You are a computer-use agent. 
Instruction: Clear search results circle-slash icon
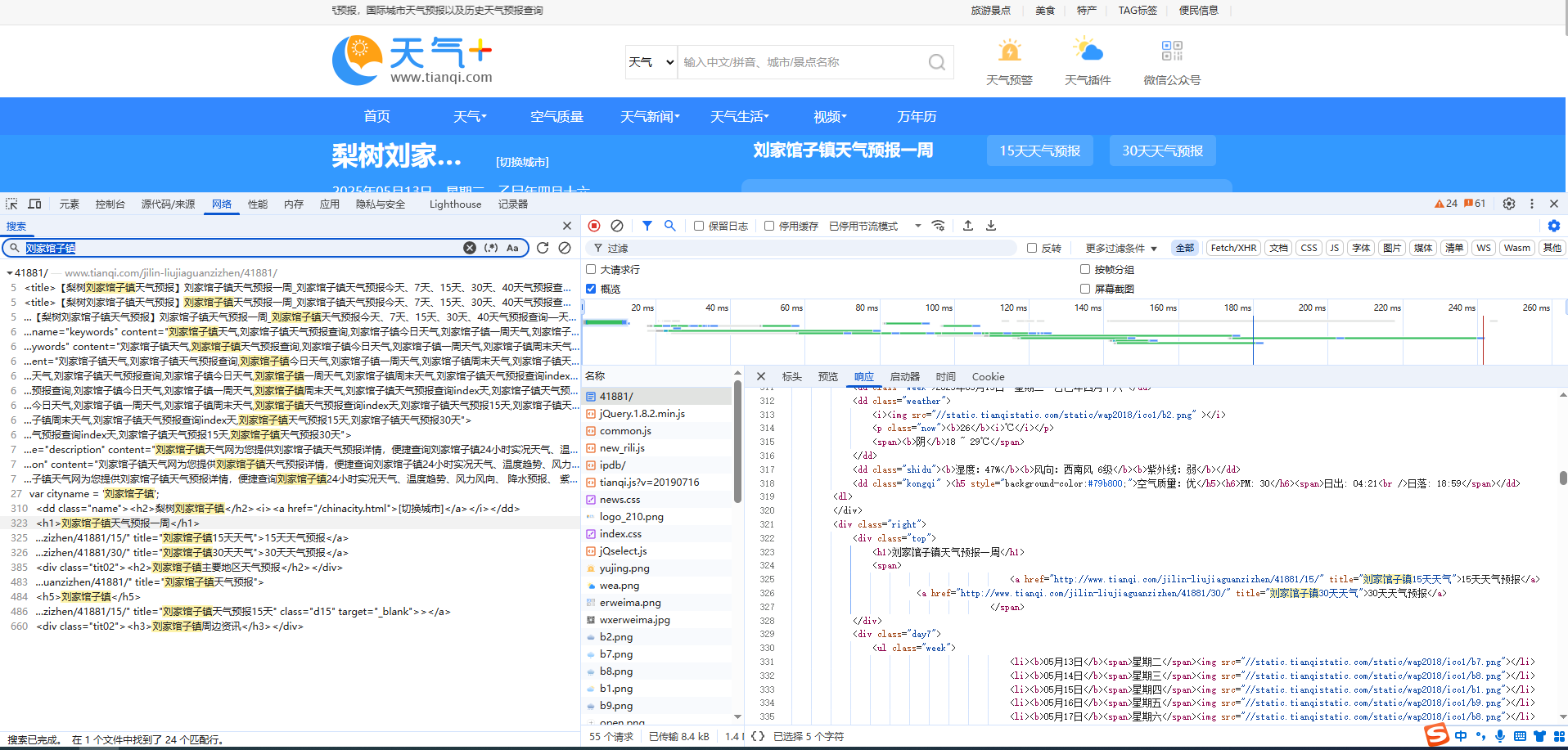pos(565,248)
